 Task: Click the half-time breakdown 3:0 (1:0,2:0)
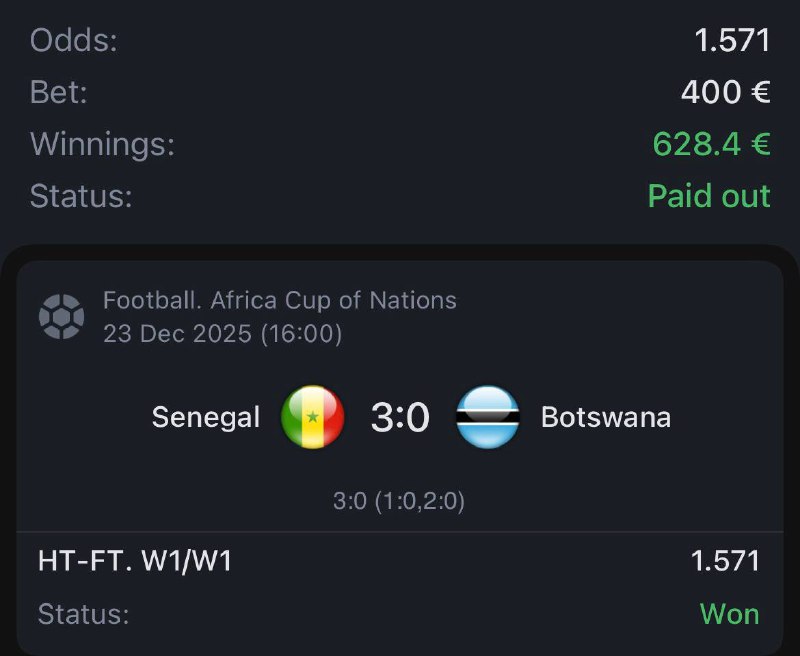(x=399, y=501)
